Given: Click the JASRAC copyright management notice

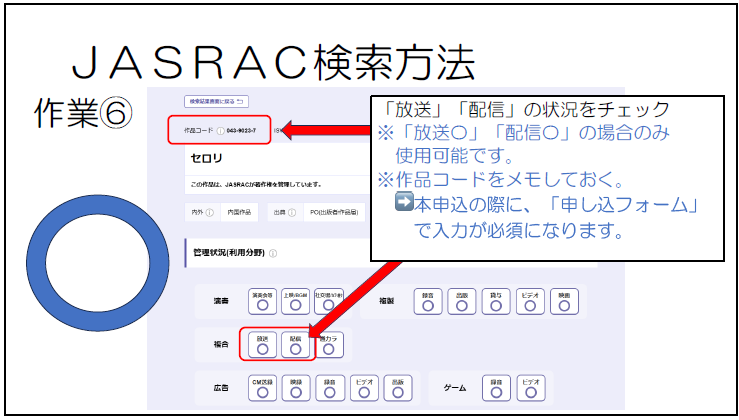Looking at the screenshot, I should (256, 184).
